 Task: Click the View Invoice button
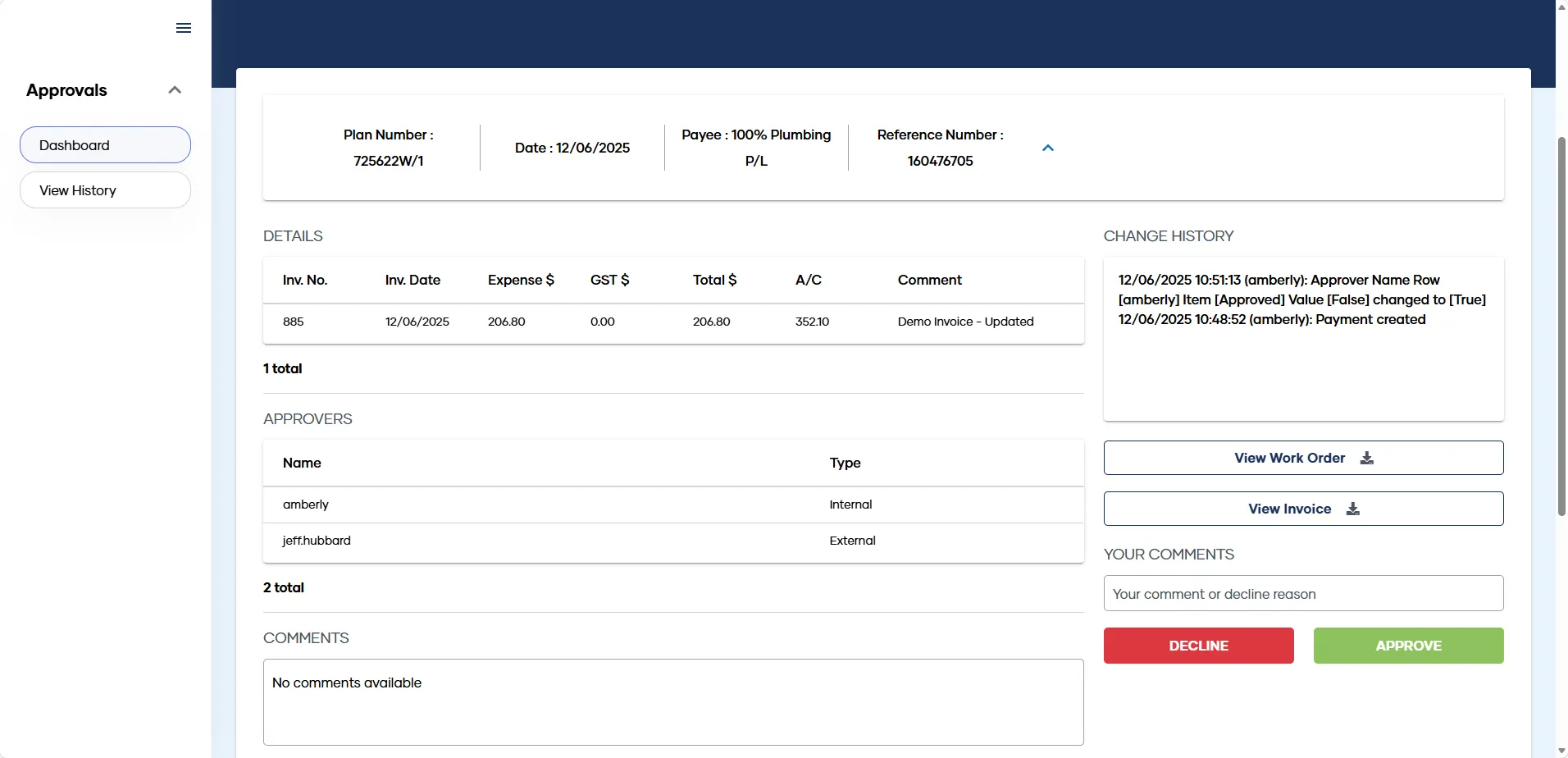coord(1303,509)
